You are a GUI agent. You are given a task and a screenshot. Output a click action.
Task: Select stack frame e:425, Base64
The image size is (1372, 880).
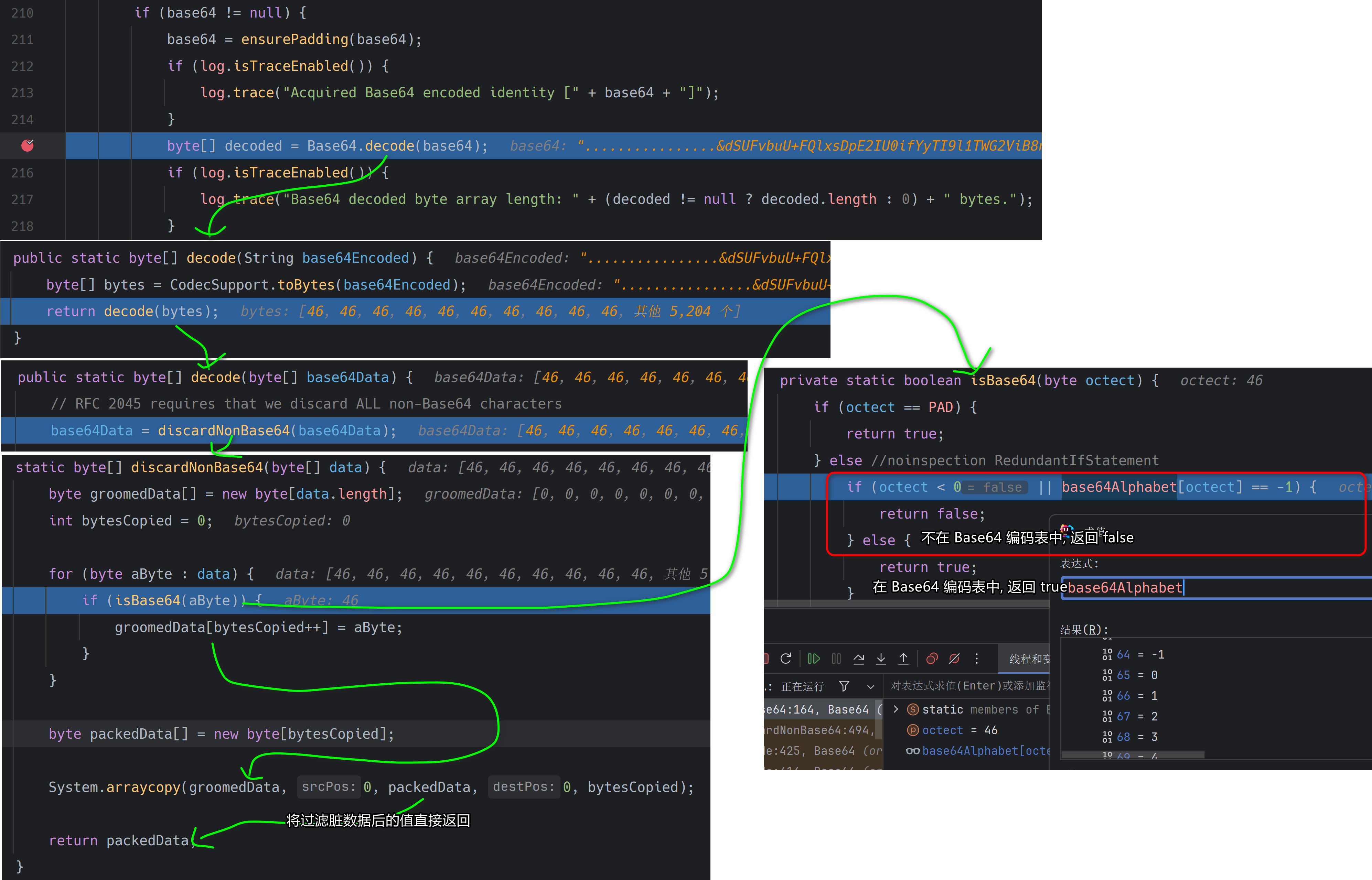pyautogui.click(x=824, y=750)
